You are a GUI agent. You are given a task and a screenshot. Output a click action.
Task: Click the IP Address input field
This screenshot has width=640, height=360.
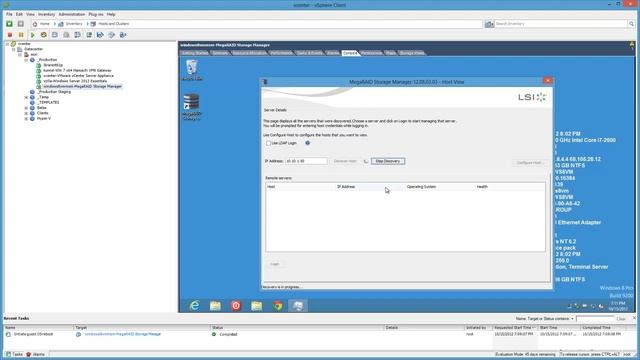pos(307,161)
